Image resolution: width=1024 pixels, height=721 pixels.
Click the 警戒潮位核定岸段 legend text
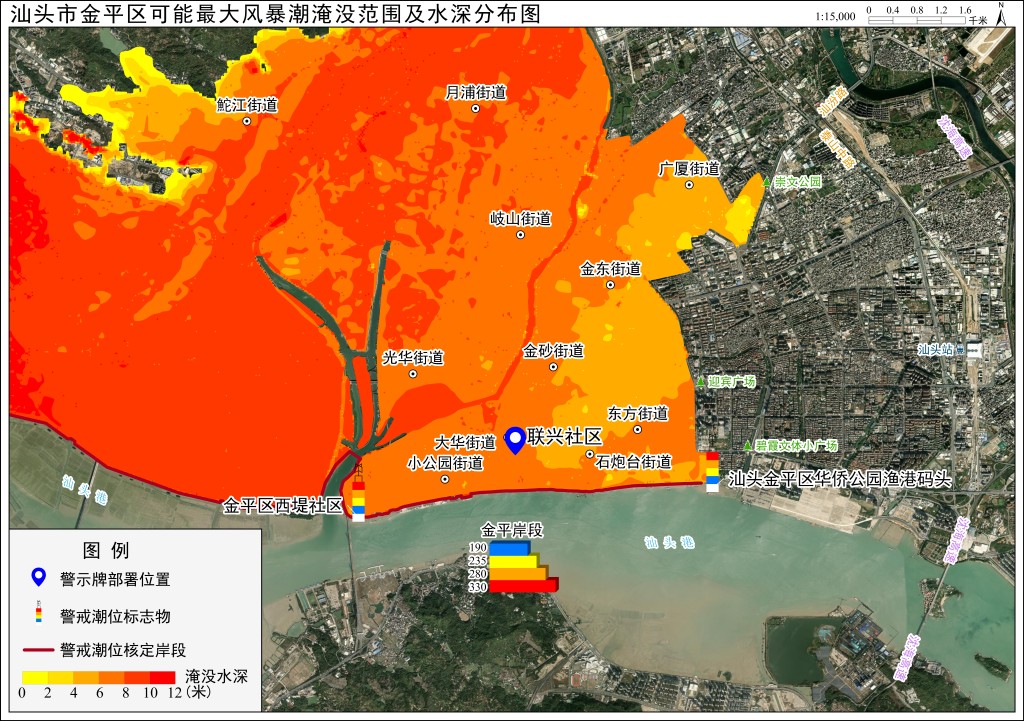123,650
